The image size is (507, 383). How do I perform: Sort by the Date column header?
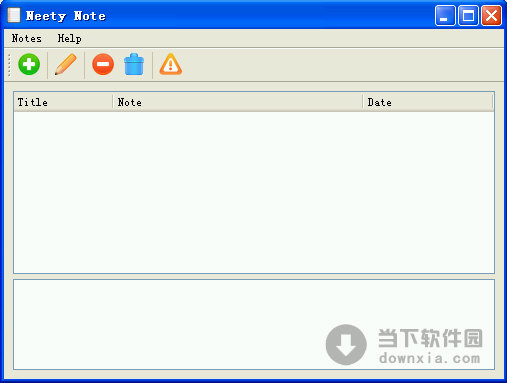428,102
